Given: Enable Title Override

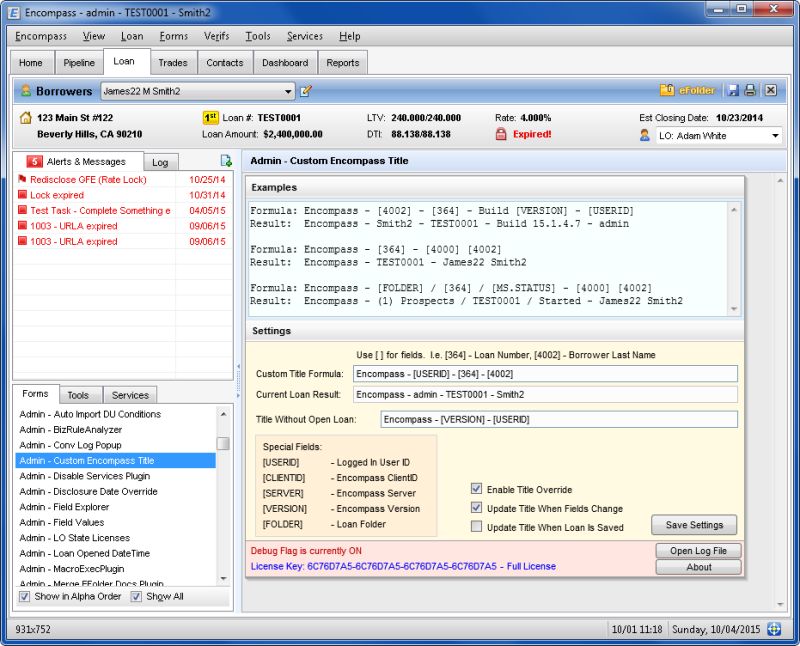Looking at the screenshot, I should [476, 489].
